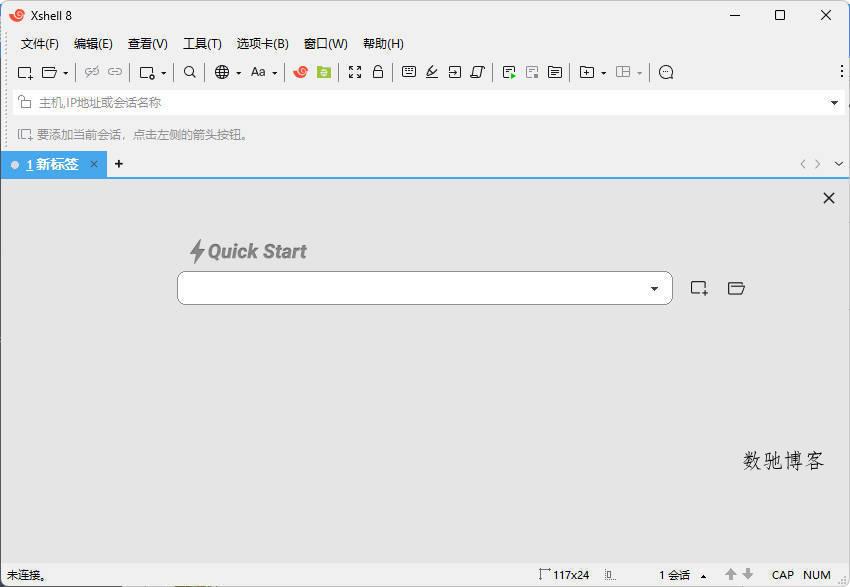Click the tab scroll-right chevron
The image size is (850, 587).
pyautogui.click(x=818, y=164)
